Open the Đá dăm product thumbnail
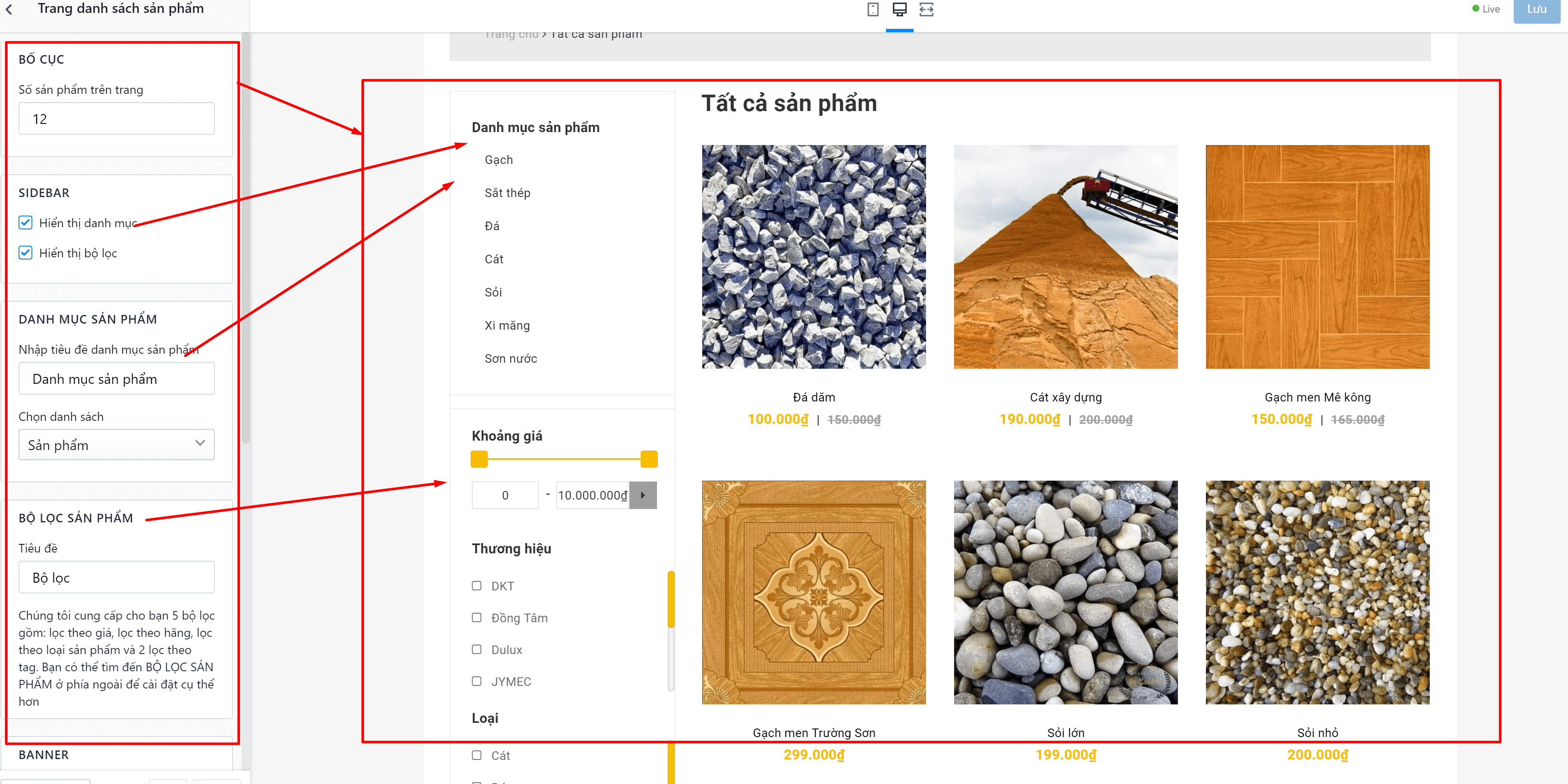 (x=814, y=256)
